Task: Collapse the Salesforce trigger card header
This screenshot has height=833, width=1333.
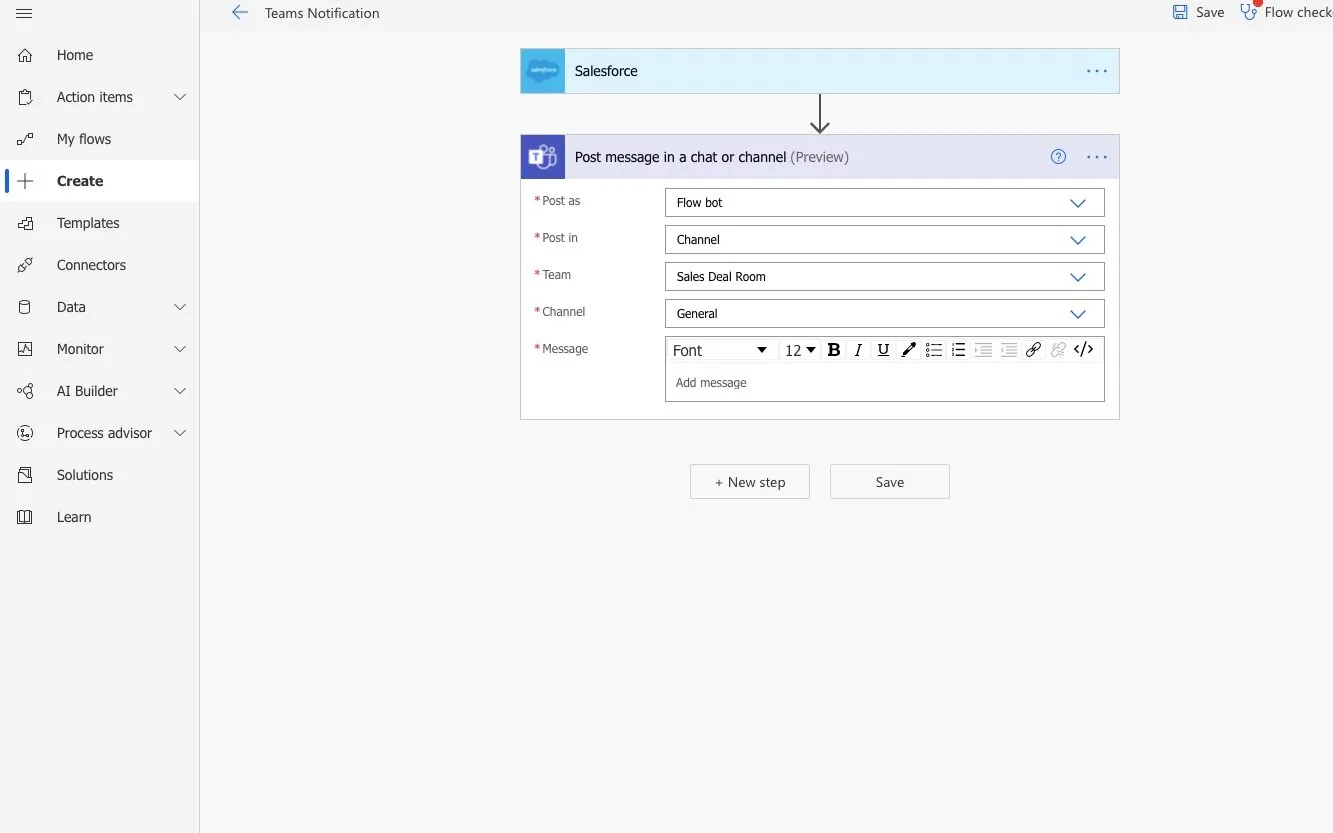Action: (x=820, y=71)
